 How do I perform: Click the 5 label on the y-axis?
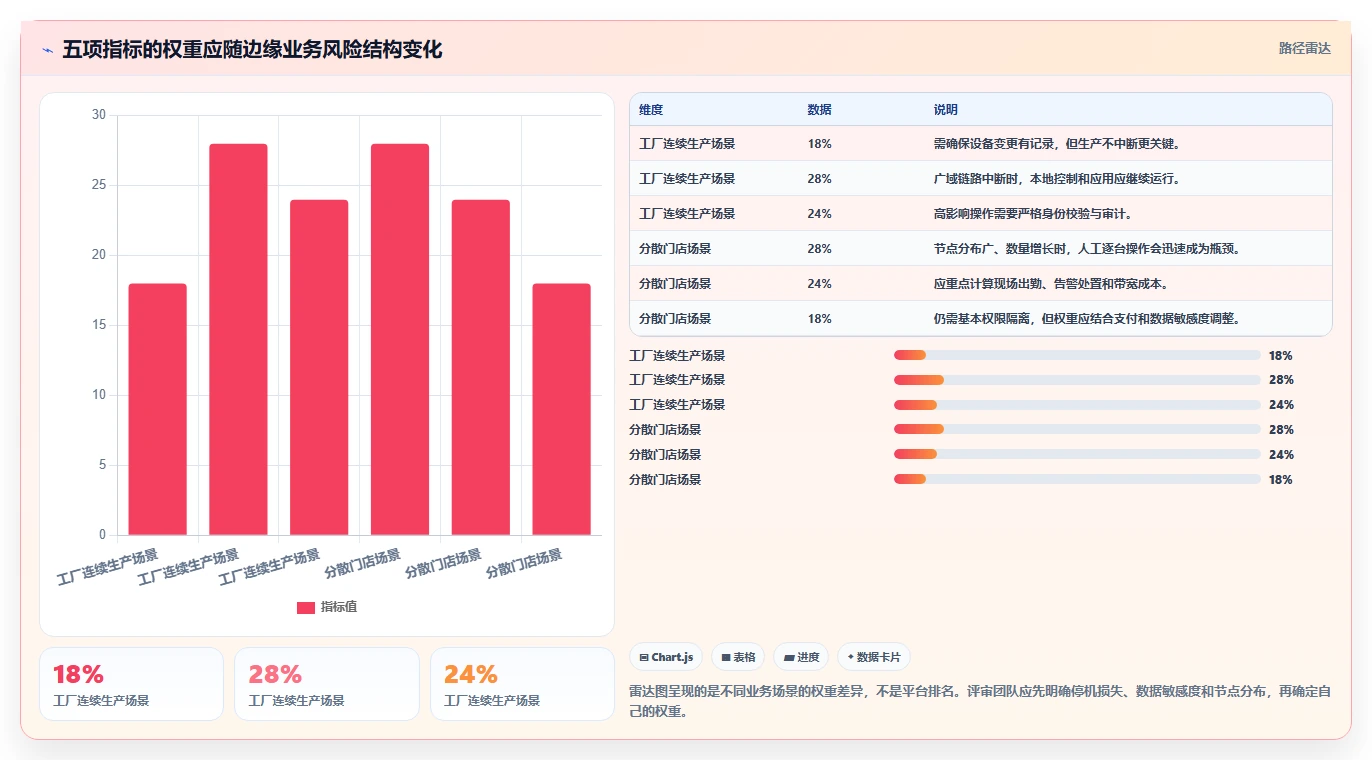102,465
